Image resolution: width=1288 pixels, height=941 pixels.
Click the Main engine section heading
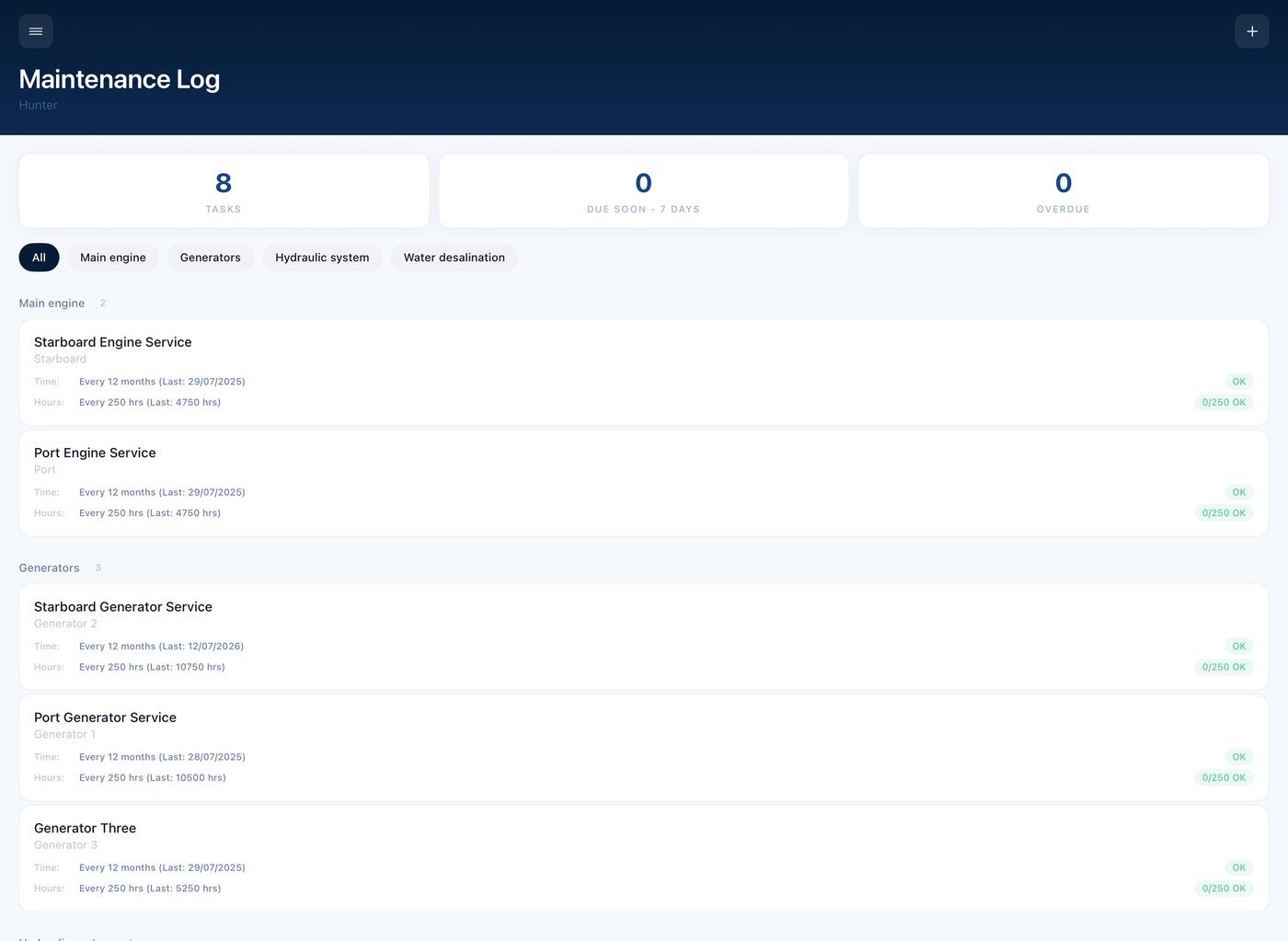pos(52,304)
